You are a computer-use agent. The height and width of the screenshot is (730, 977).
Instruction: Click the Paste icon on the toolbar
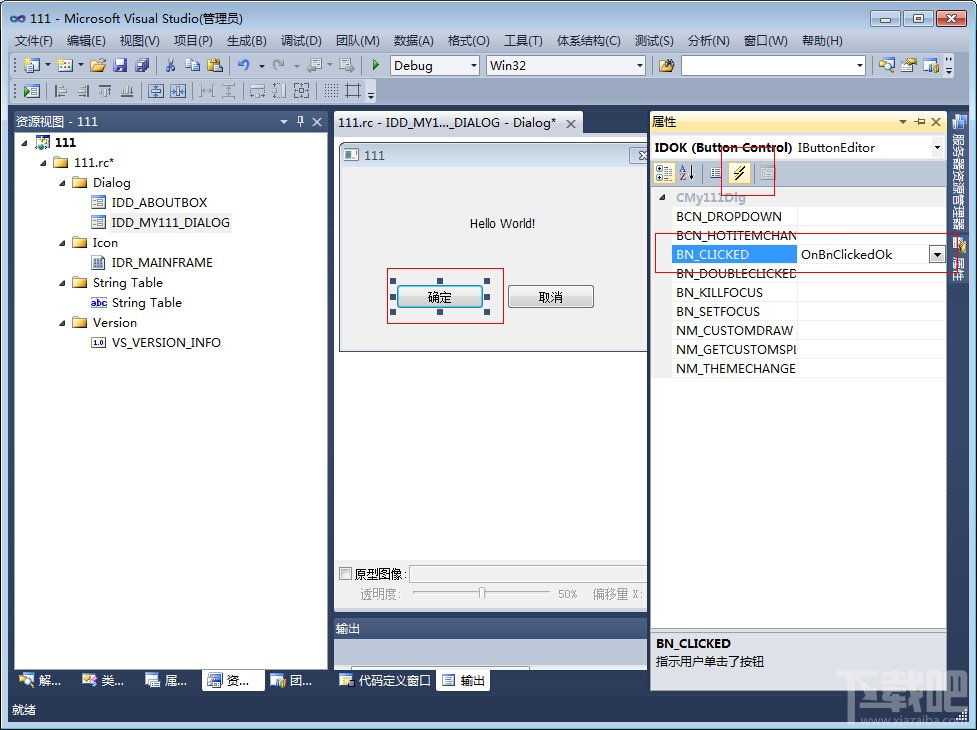[216, 64]
